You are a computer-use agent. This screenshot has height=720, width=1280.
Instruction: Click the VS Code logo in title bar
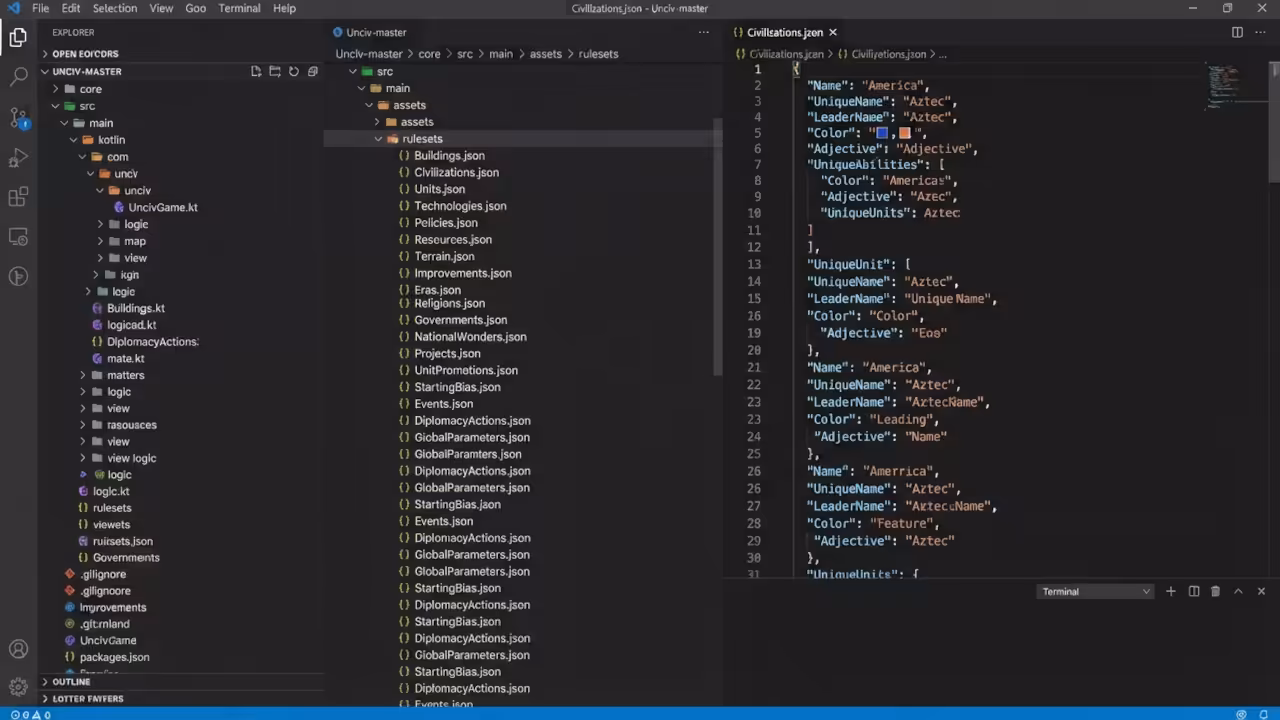pos(14,8)
